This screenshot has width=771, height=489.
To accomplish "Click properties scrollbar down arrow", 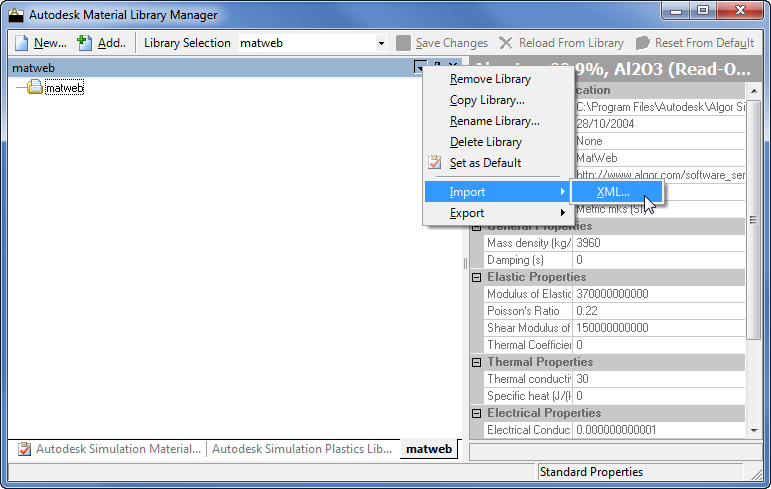I will coord(754,430).
